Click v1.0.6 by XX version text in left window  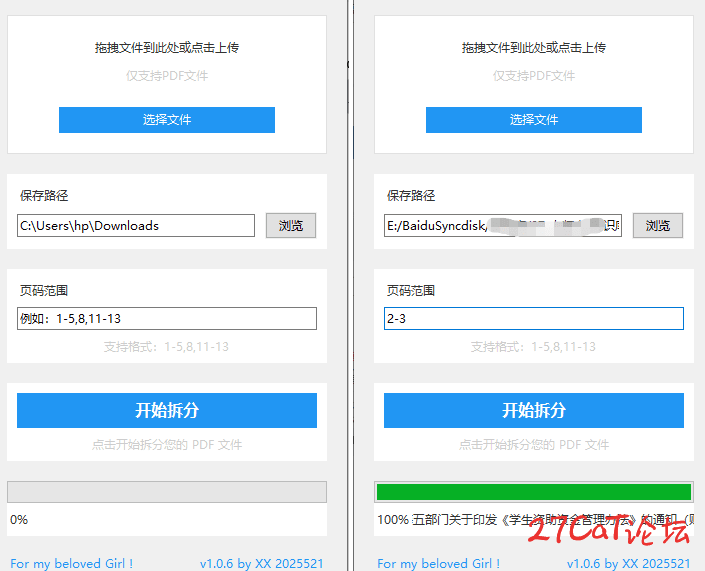point(262,563)
